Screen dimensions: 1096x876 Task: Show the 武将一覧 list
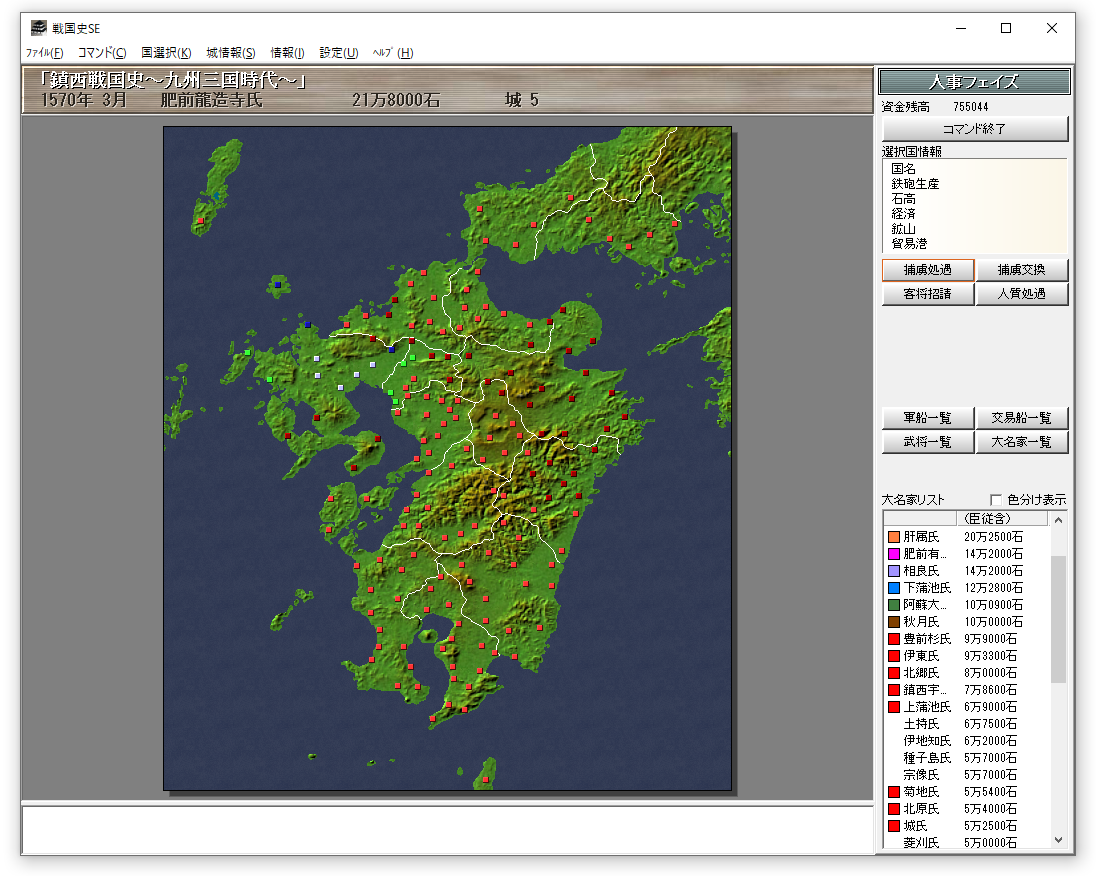927,442
